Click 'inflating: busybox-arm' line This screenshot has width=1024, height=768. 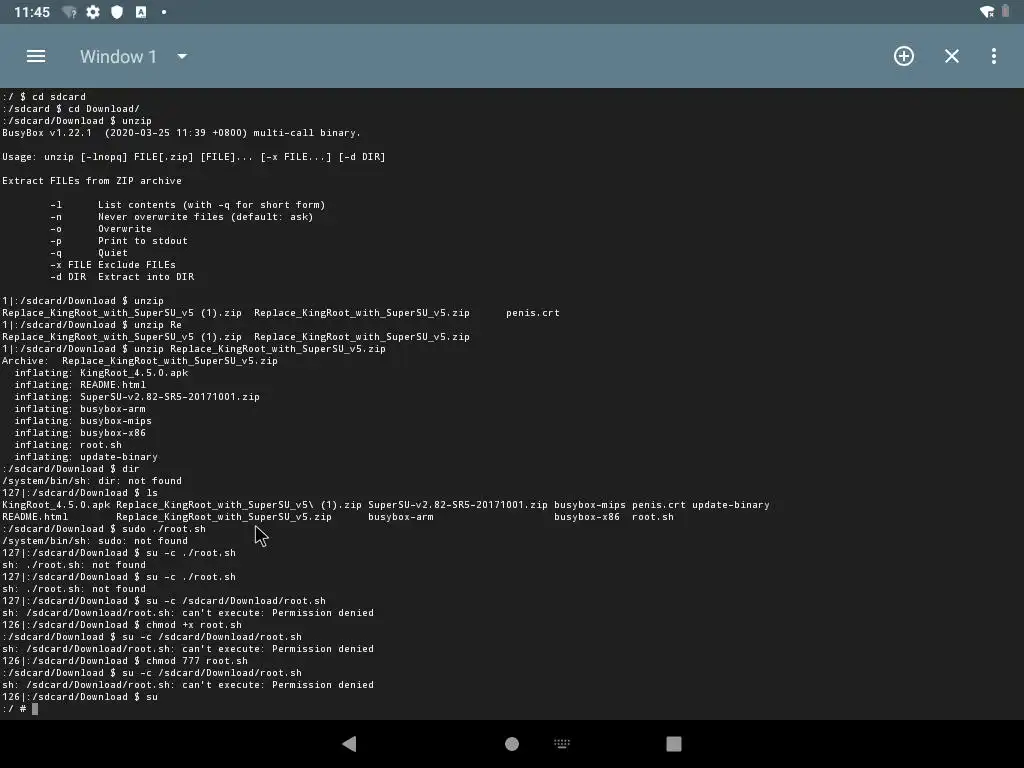pos(80,409)
